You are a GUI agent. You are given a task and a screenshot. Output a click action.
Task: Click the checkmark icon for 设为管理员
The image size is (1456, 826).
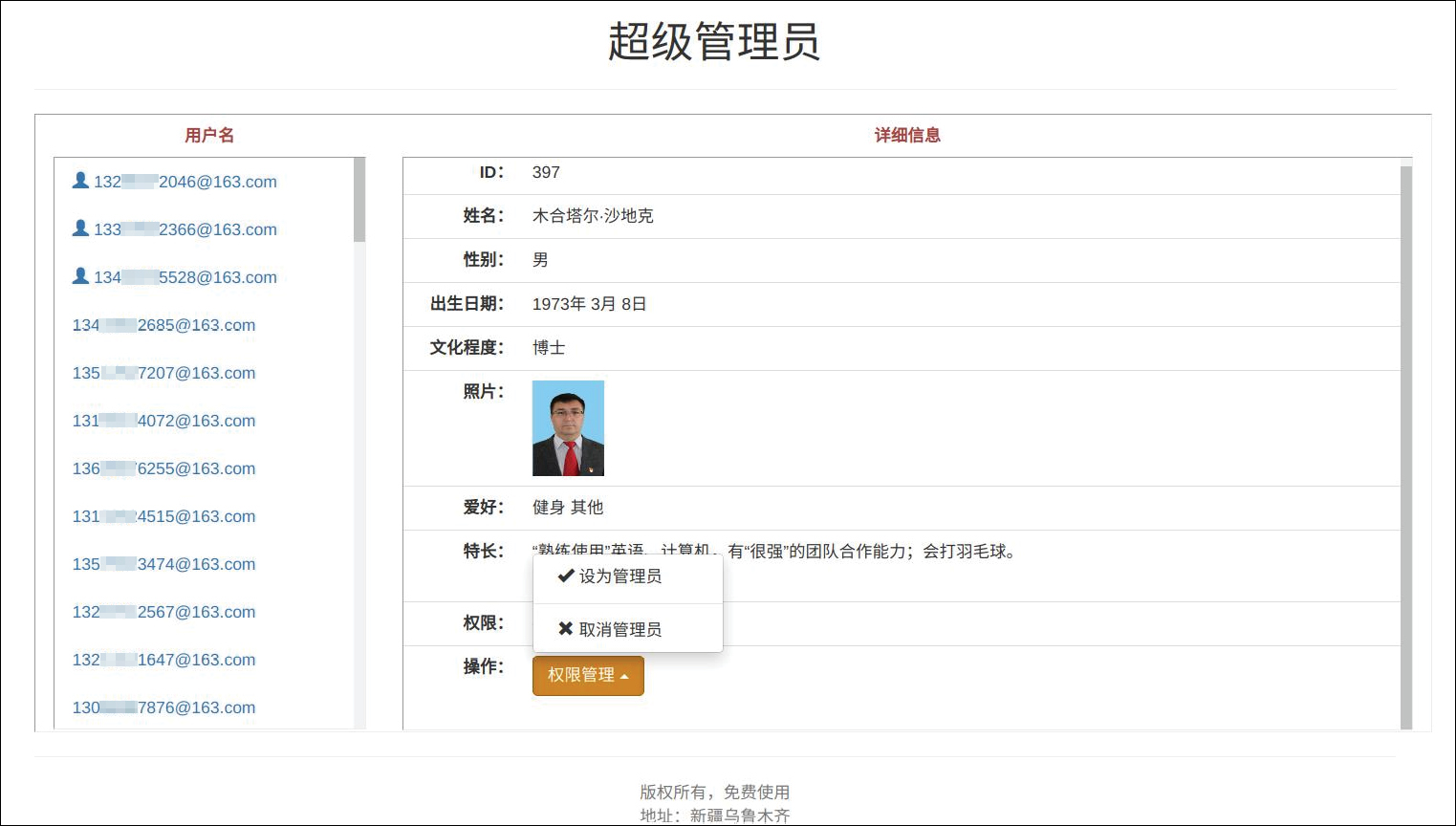click(566, 576)
